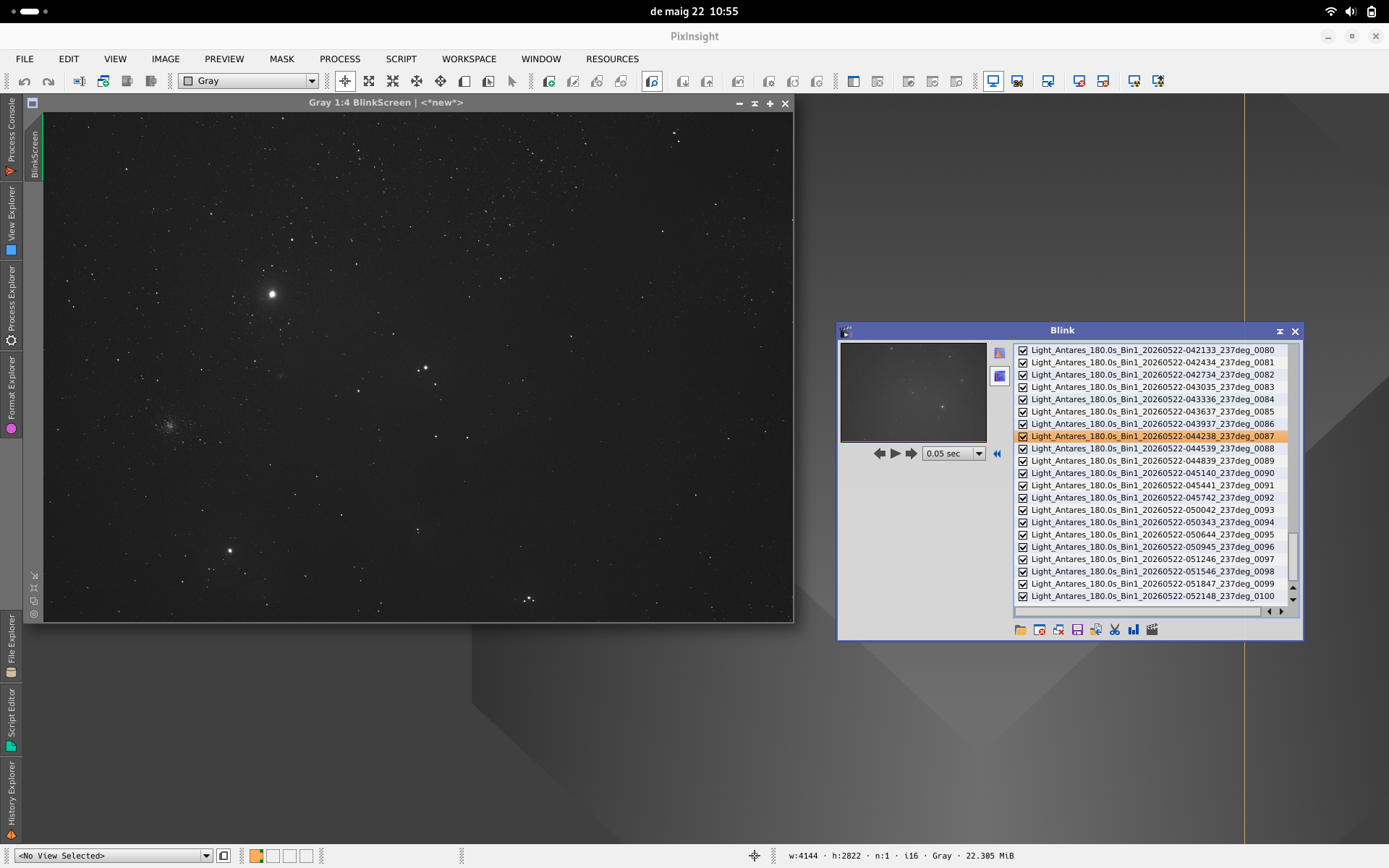Uncheck the file ending _0096

(x=1023, y=548)
